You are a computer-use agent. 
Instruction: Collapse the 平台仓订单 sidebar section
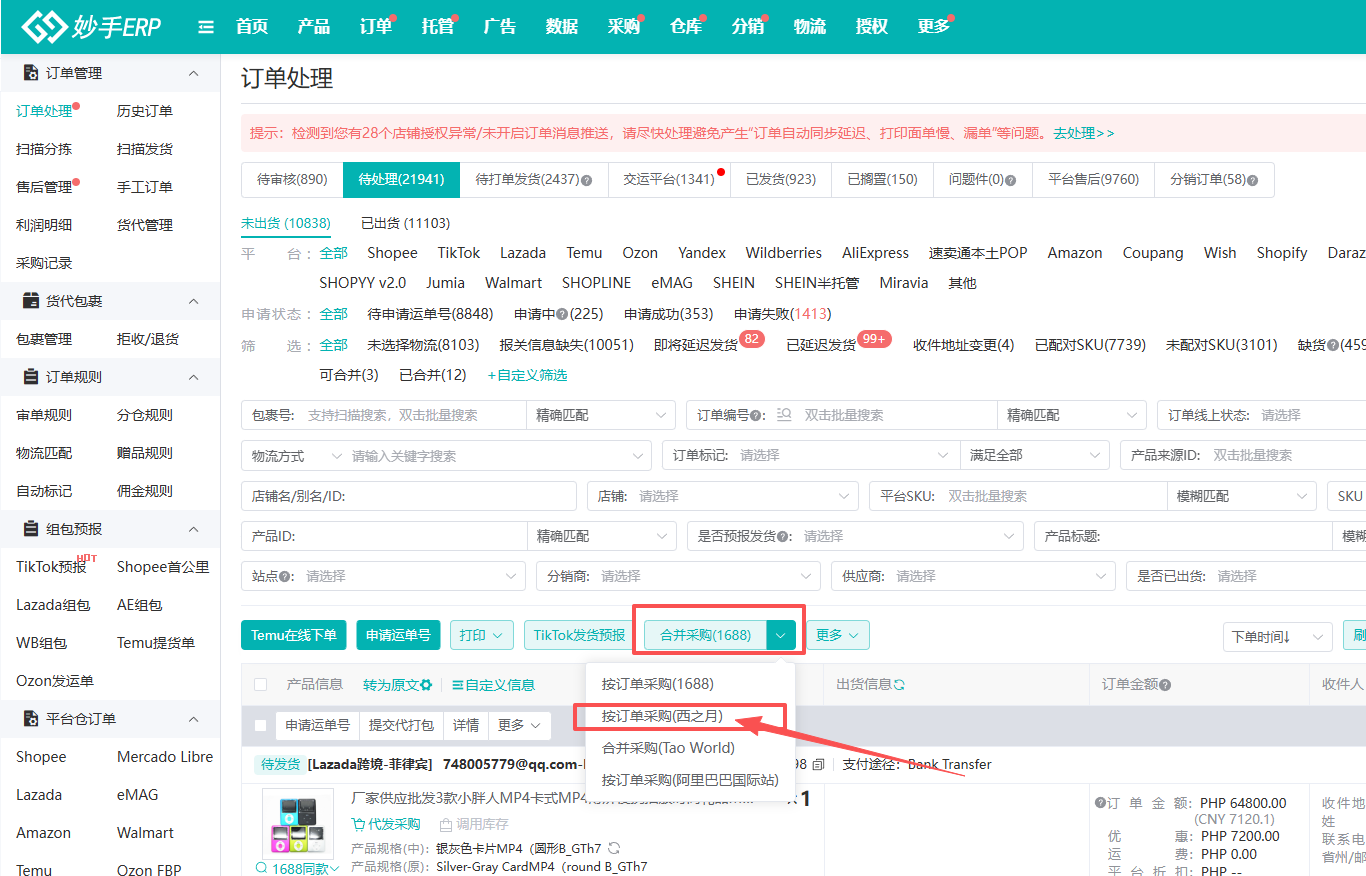tap(194, 719)
